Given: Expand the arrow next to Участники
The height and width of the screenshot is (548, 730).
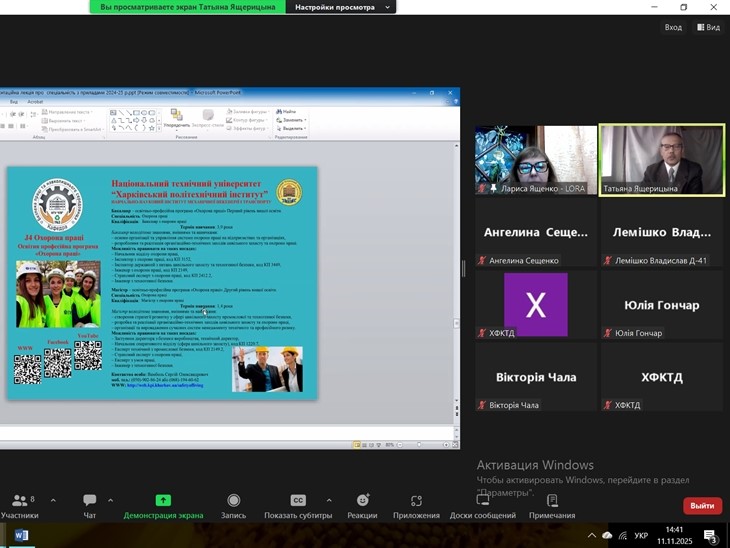Looking at the screenshot, I should click(53, 500).
